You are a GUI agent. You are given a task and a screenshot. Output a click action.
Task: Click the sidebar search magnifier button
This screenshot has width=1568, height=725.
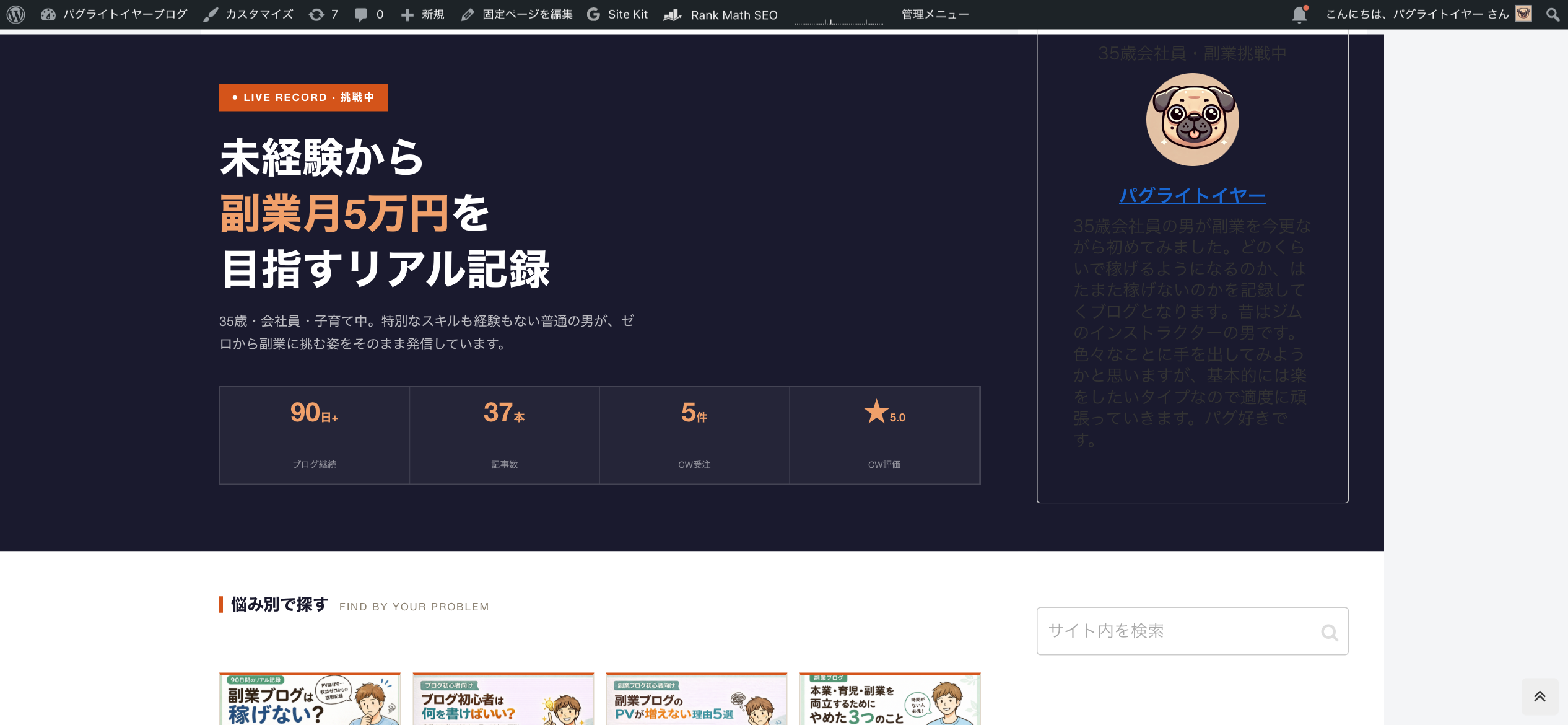coord(1330,632)
